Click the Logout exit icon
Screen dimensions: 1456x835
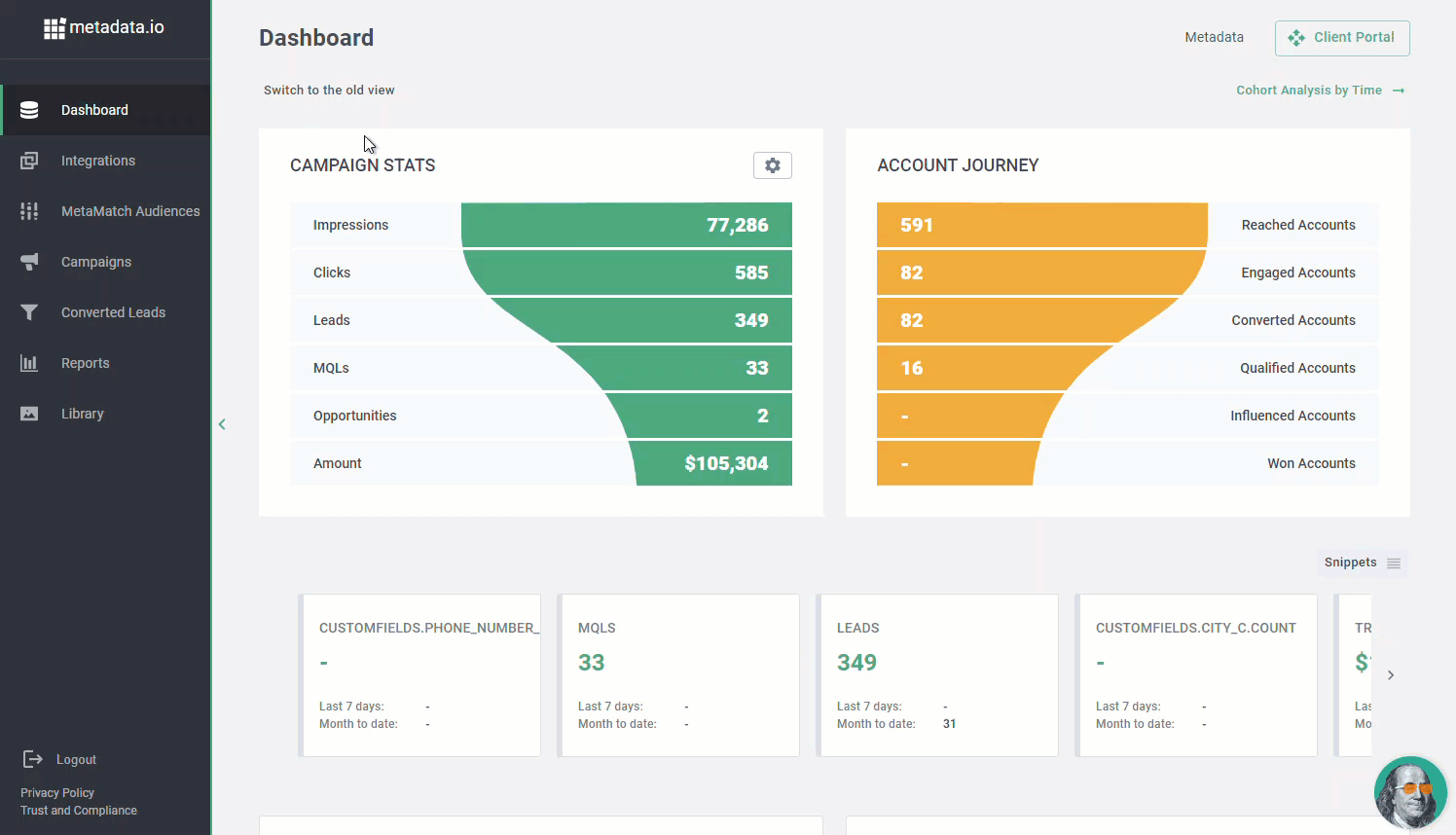click(32, 759)
